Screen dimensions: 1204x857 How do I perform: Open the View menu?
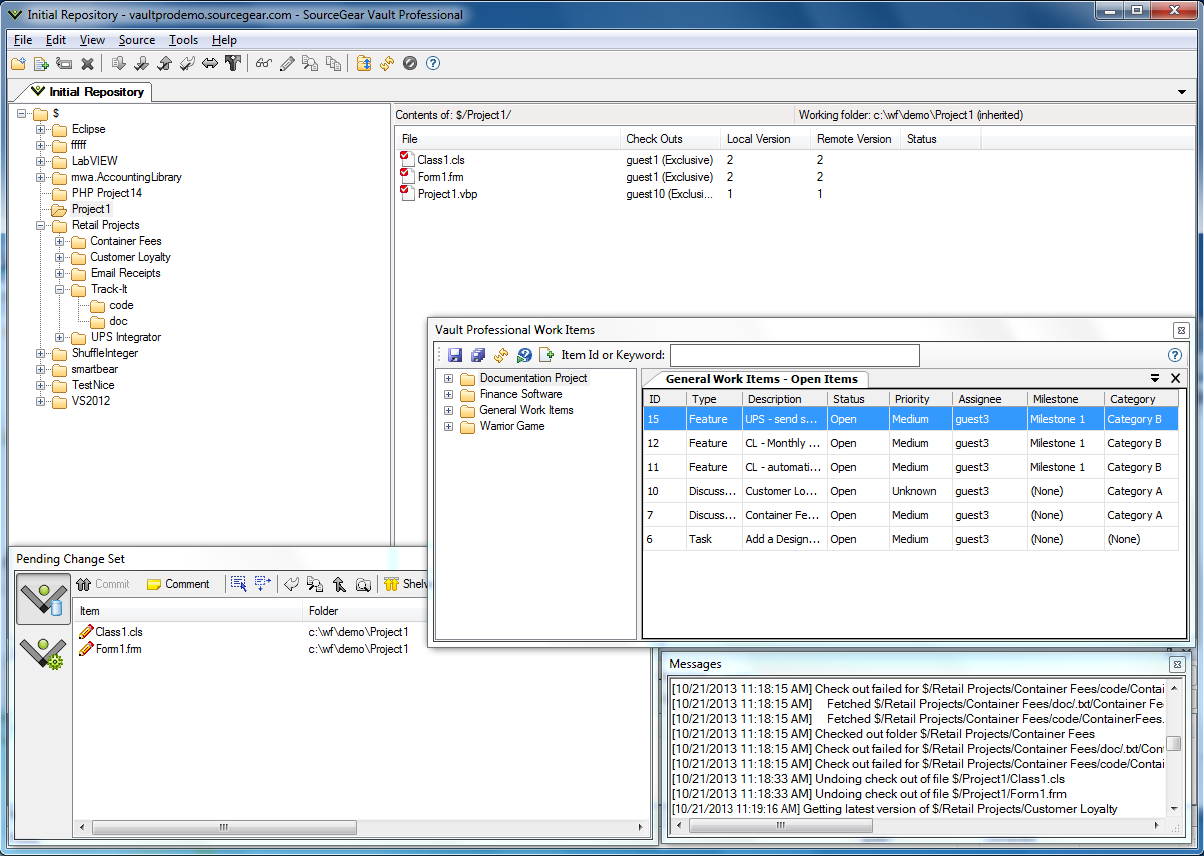(92, 40)
